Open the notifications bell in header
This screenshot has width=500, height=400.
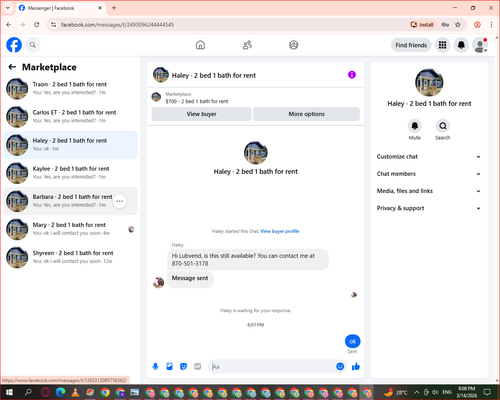click(x=461, y=45)
